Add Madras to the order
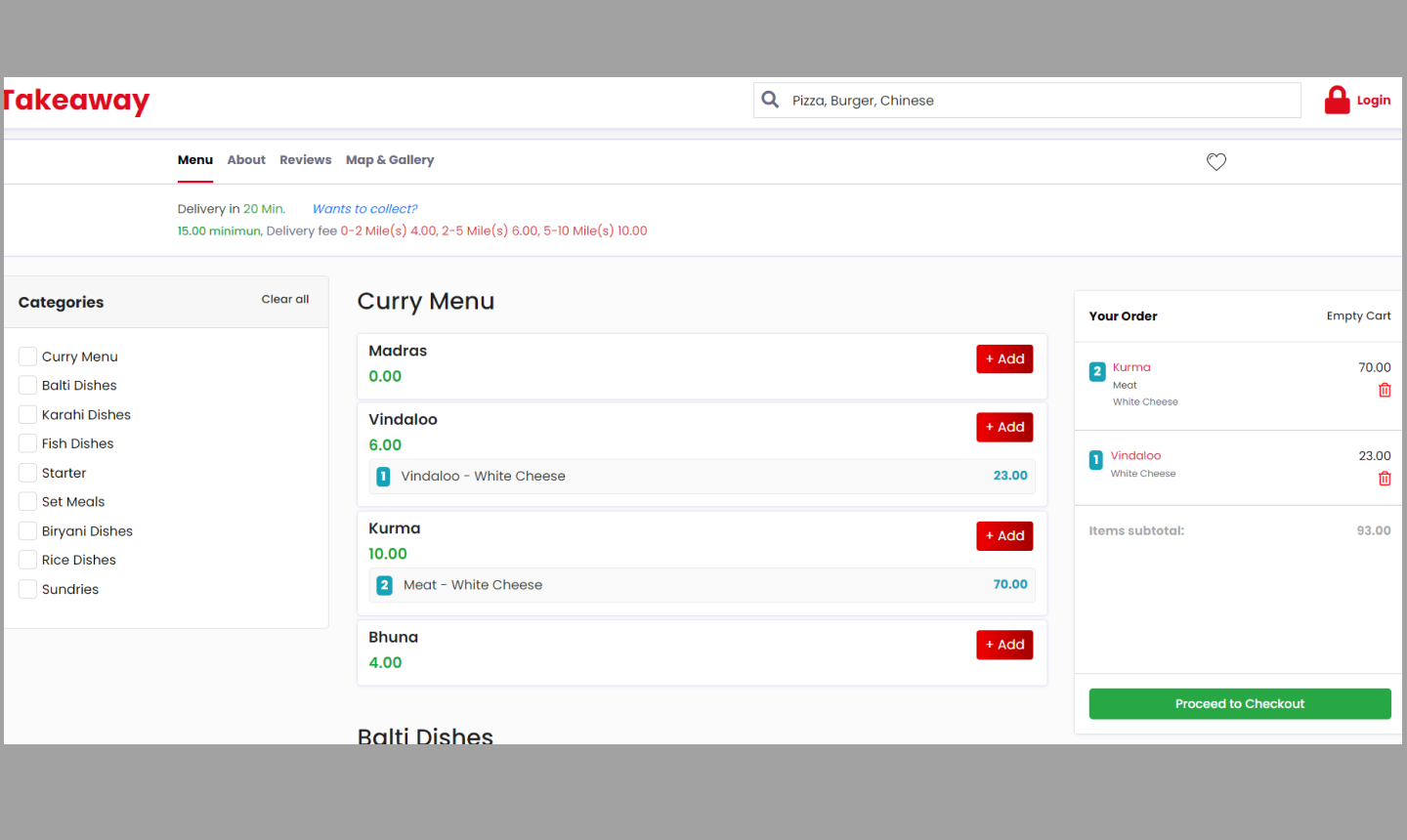Image resolution: width=1407 pixels, height=840 pixels. [x=1003, y=359]
